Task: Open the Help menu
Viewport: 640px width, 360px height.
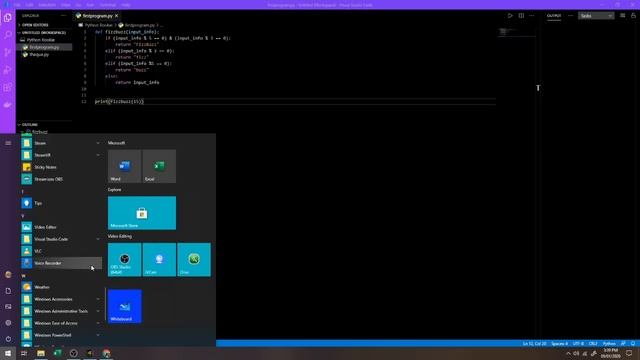Action: click(126, 5)
